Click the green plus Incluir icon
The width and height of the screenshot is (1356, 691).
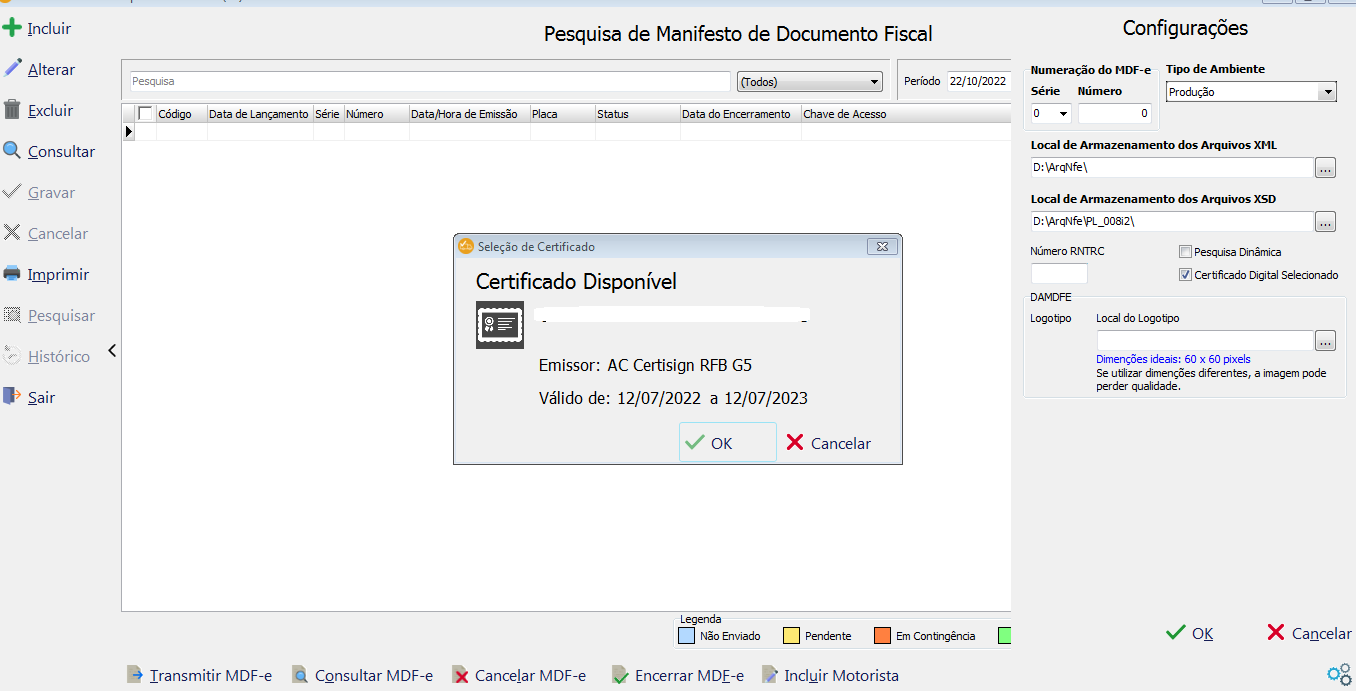pyautogui.click(x=12, y=28)
